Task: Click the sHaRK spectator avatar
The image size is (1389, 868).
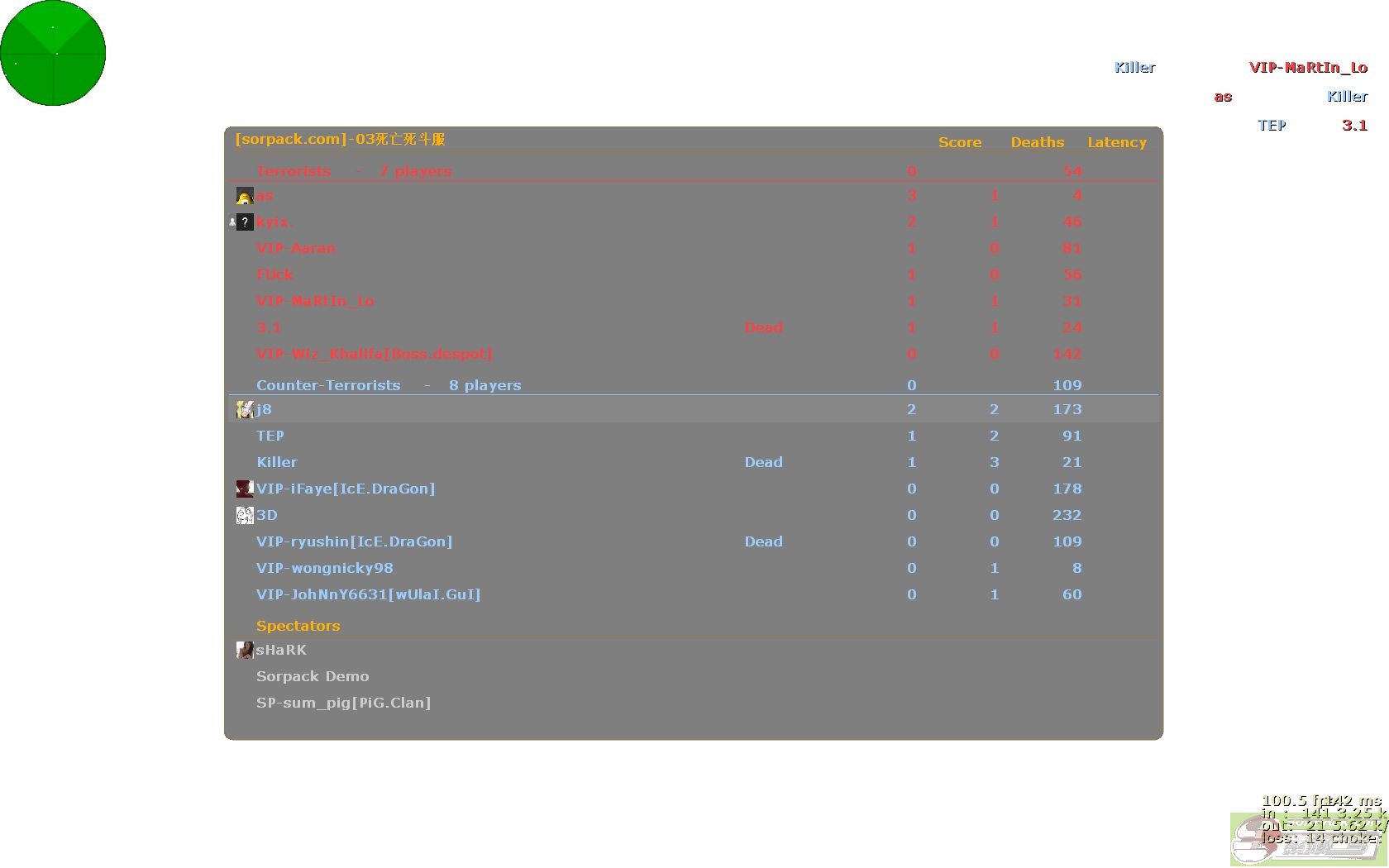Action: pos(245,650)
